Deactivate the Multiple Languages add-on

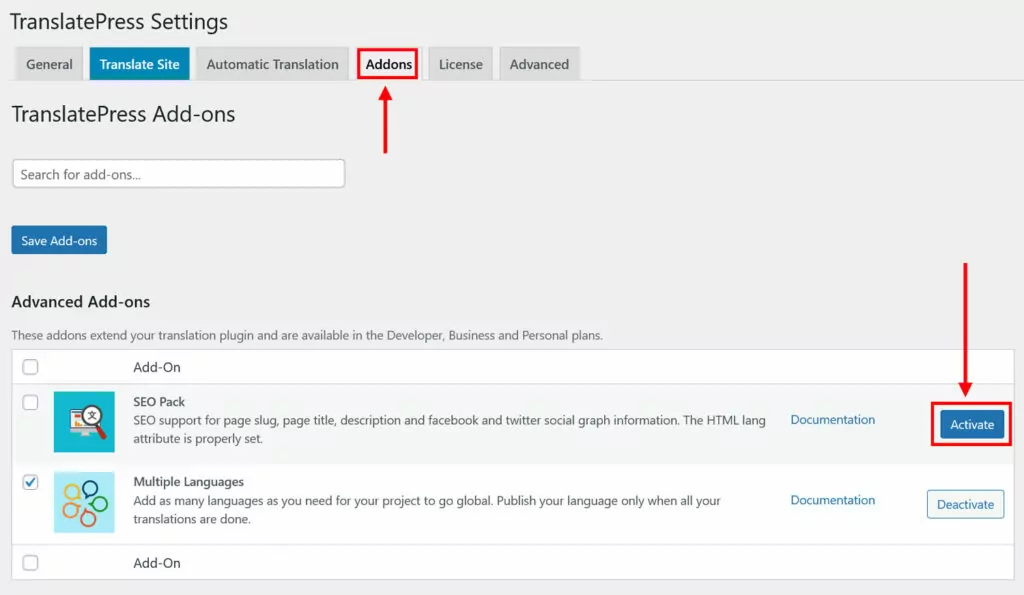pos(965,504)
